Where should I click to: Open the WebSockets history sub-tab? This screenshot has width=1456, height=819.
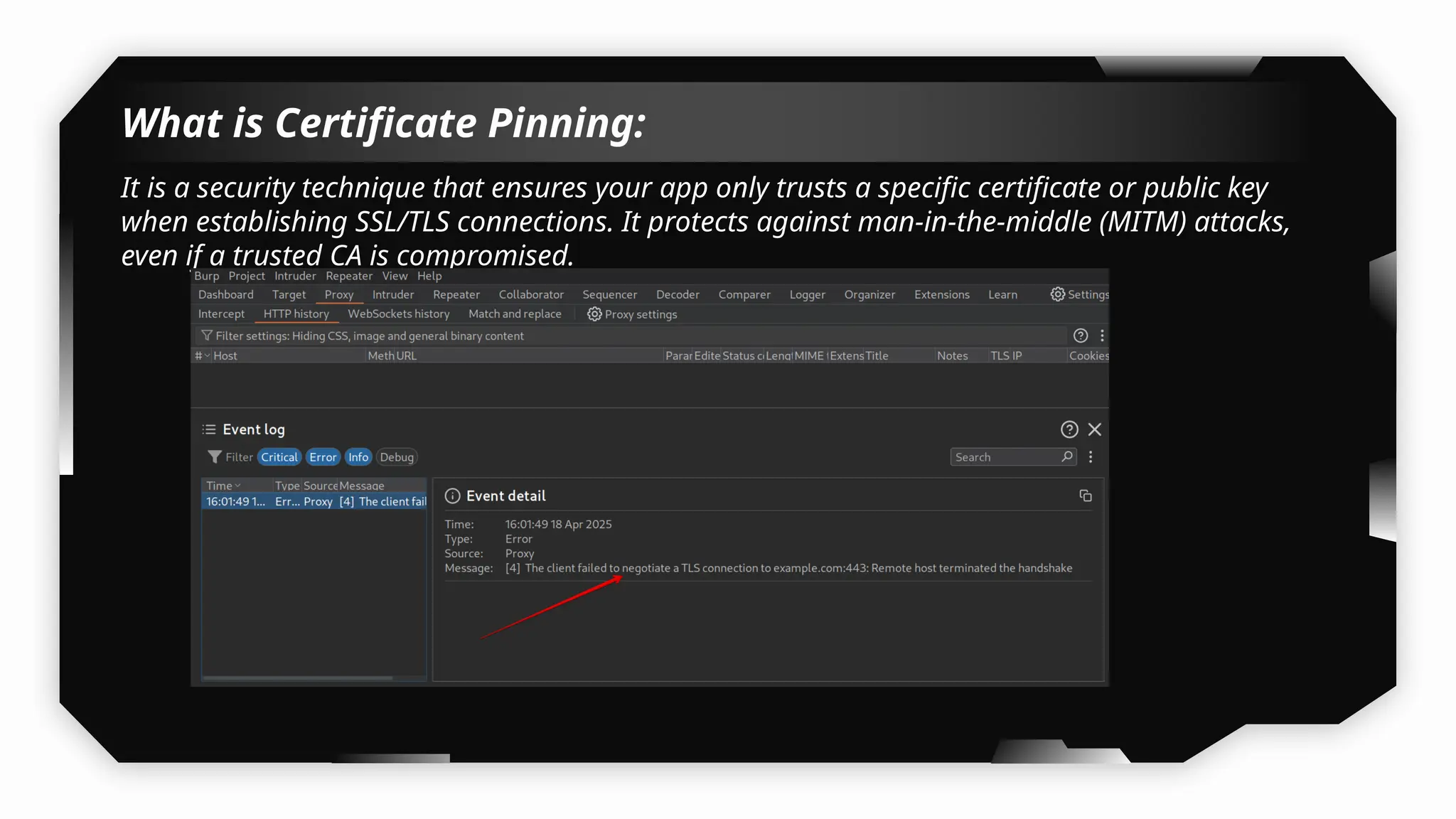coord(399,314)
